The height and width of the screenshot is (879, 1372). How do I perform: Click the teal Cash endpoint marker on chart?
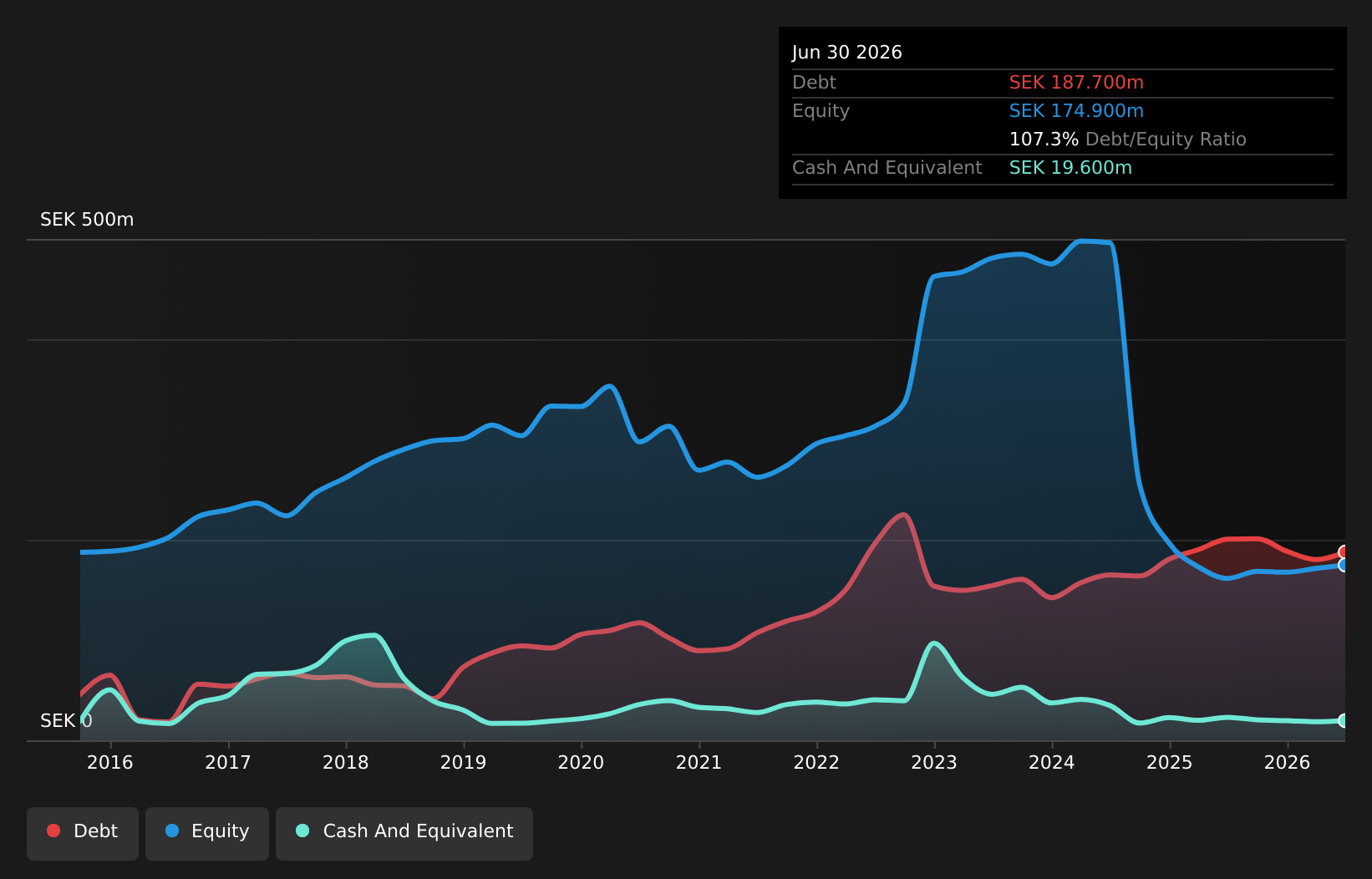coord(1344,720)
